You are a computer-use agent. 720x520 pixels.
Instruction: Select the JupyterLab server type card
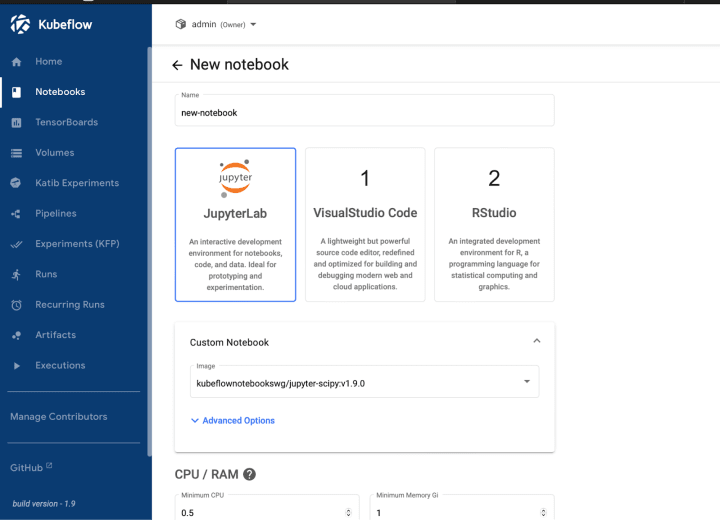pos(235,225)
